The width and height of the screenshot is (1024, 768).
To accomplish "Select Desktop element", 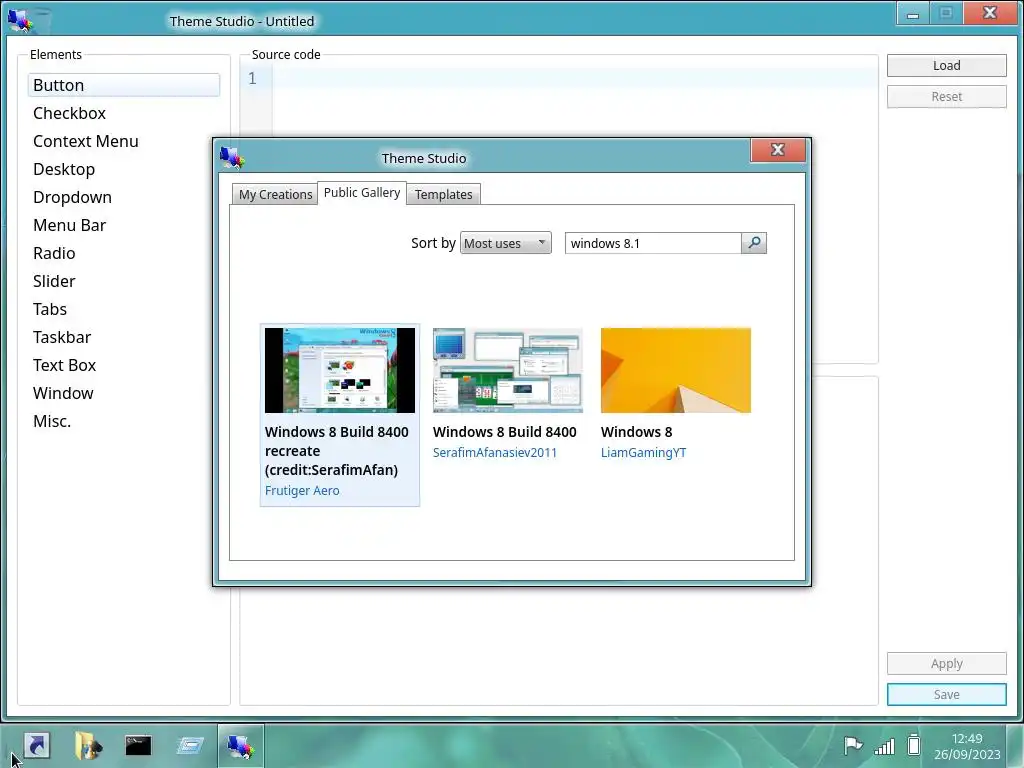I will click(123, 169).
